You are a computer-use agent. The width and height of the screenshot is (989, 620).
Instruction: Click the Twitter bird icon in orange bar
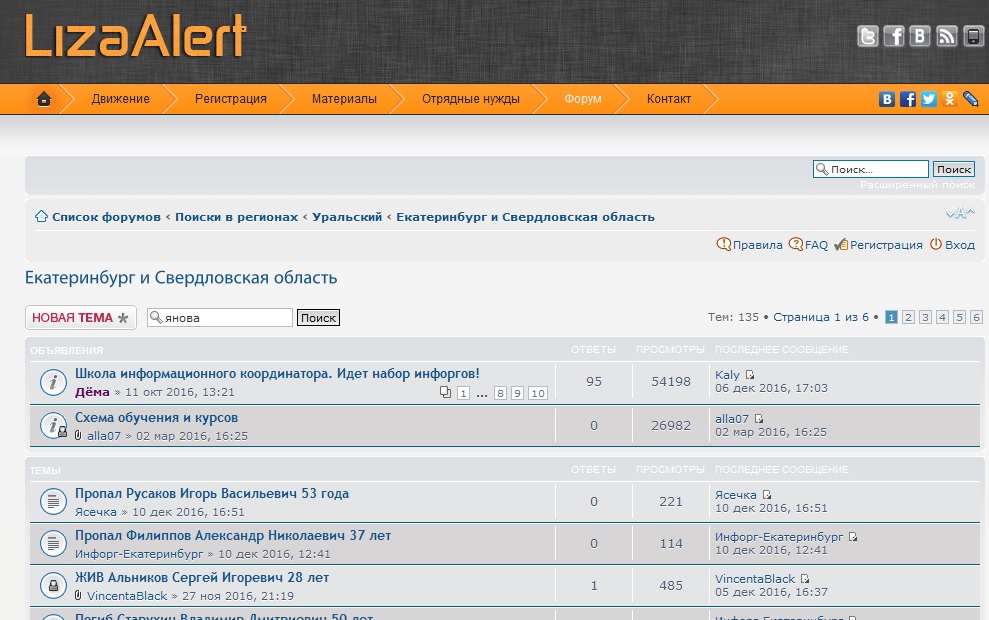(x=928, y=99)
